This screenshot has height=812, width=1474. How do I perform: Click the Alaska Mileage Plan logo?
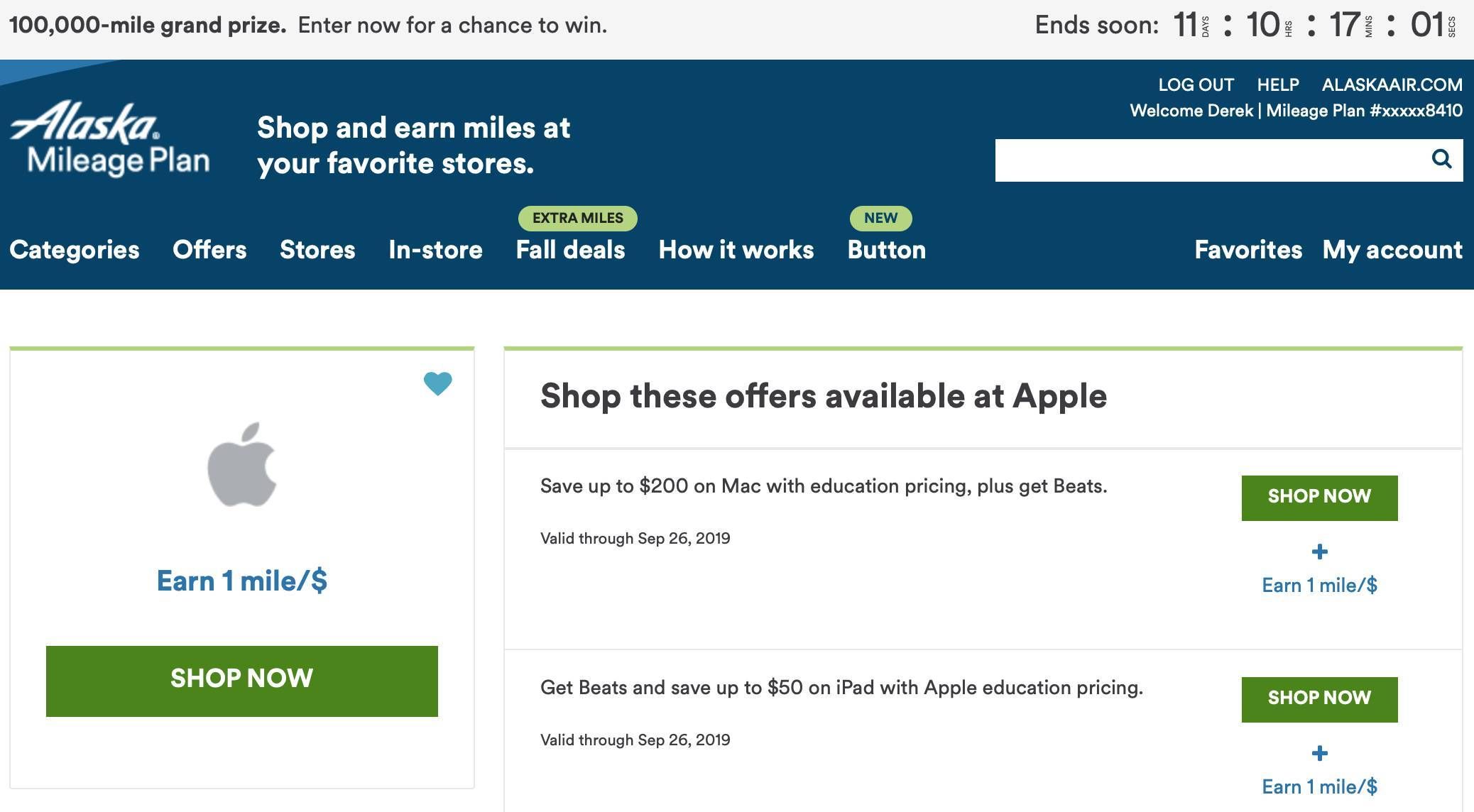click(x=110, y=139)
